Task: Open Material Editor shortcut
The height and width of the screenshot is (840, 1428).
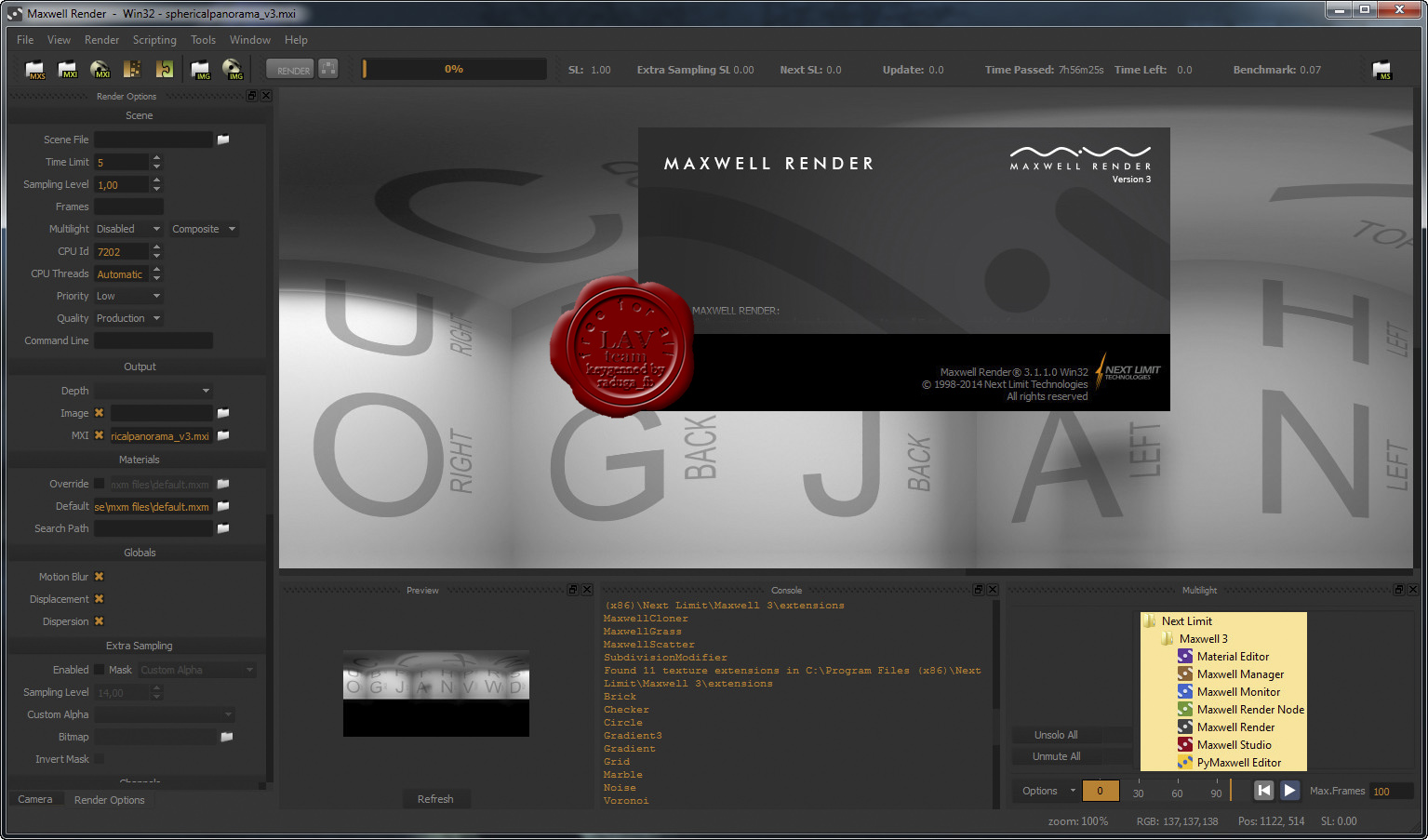Action: [1223, 657]
